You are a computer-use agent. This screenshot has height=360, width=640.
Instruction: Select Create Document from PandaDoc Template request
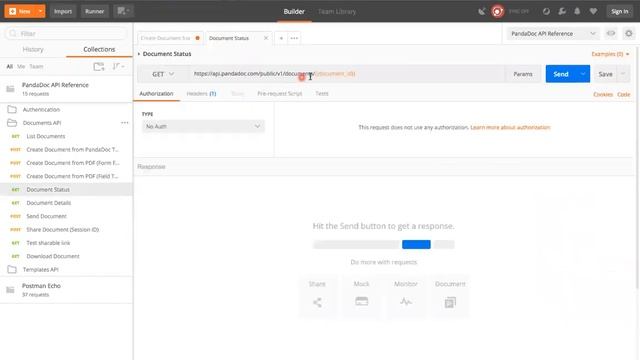[66, 150]
